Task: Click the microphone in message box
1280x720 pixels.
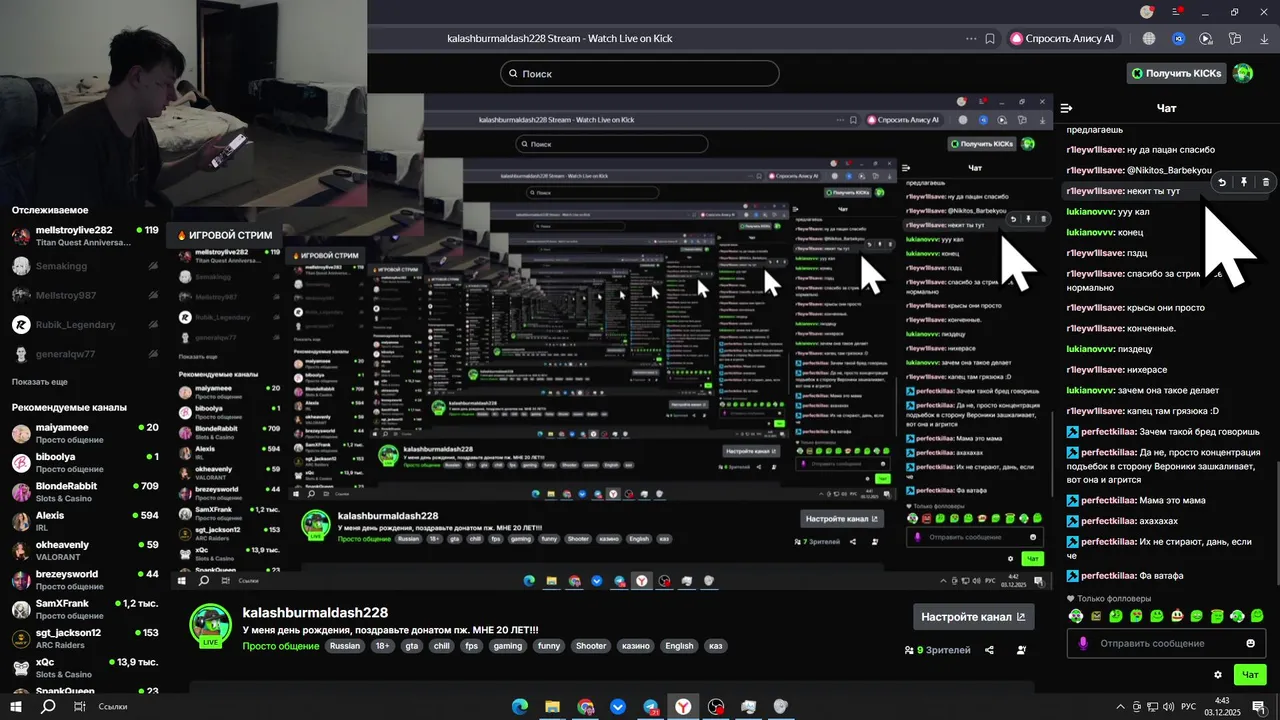Action: coord(1083,643)
